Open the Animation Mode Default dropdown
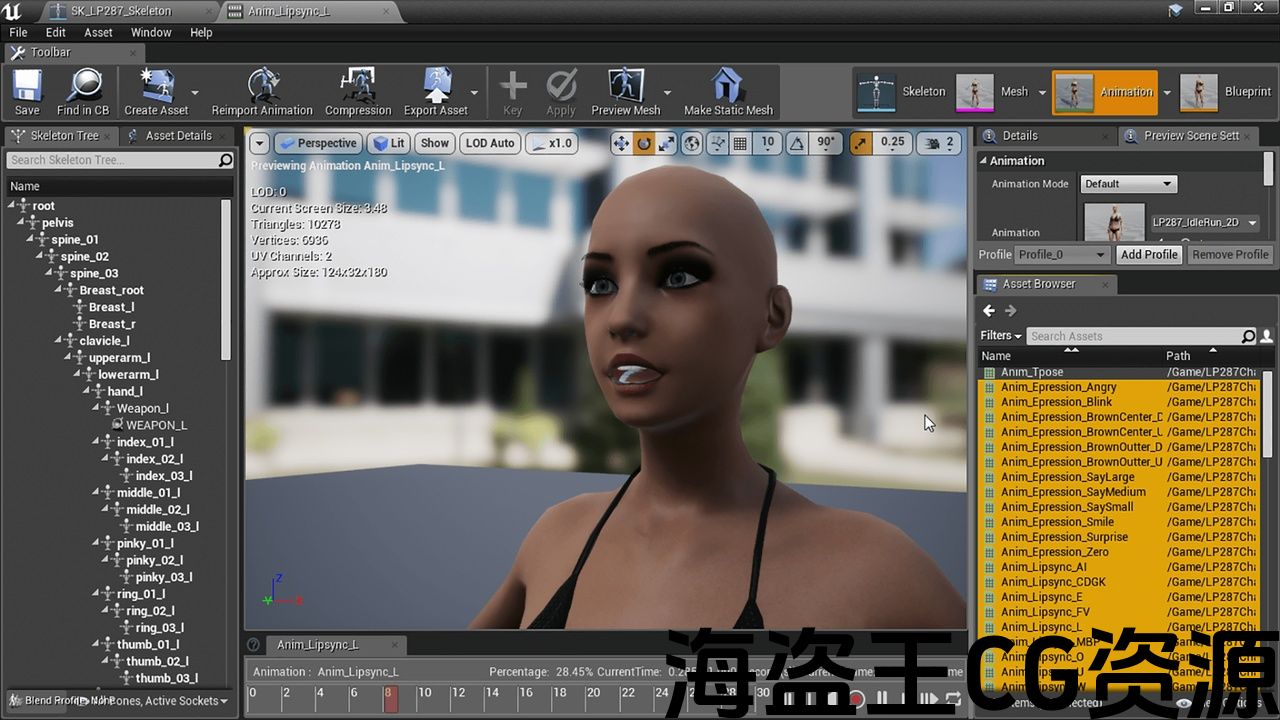The width and height of the screenshot is (1280, 720). 1127,184
